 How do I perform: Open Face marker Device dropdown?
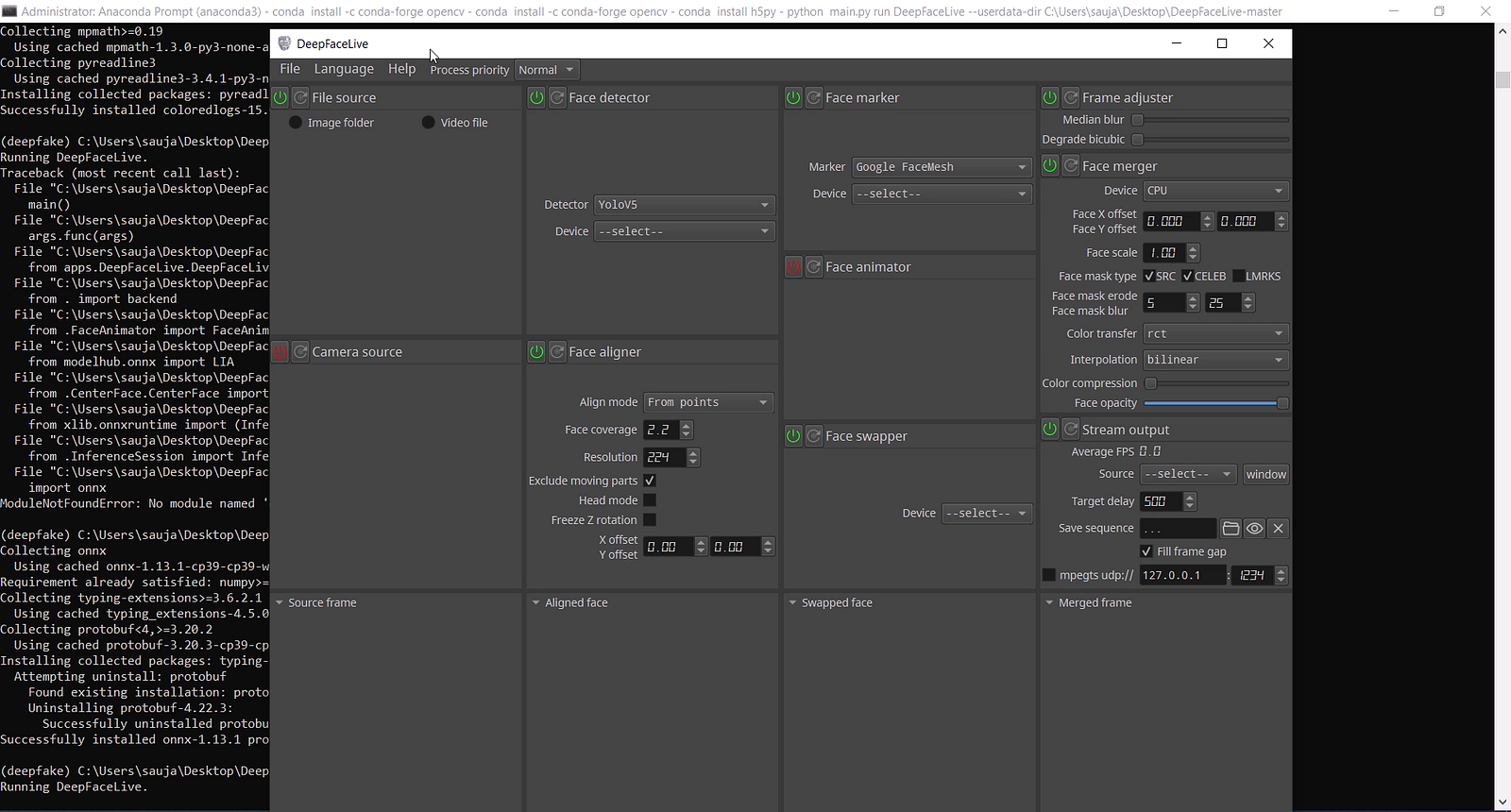pos(942,194)
